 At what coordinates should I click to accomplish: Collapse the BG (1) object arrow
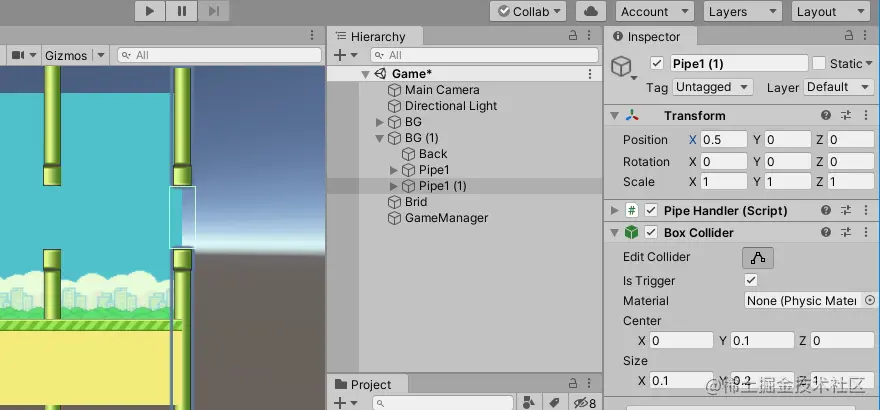tap(379, 138)
